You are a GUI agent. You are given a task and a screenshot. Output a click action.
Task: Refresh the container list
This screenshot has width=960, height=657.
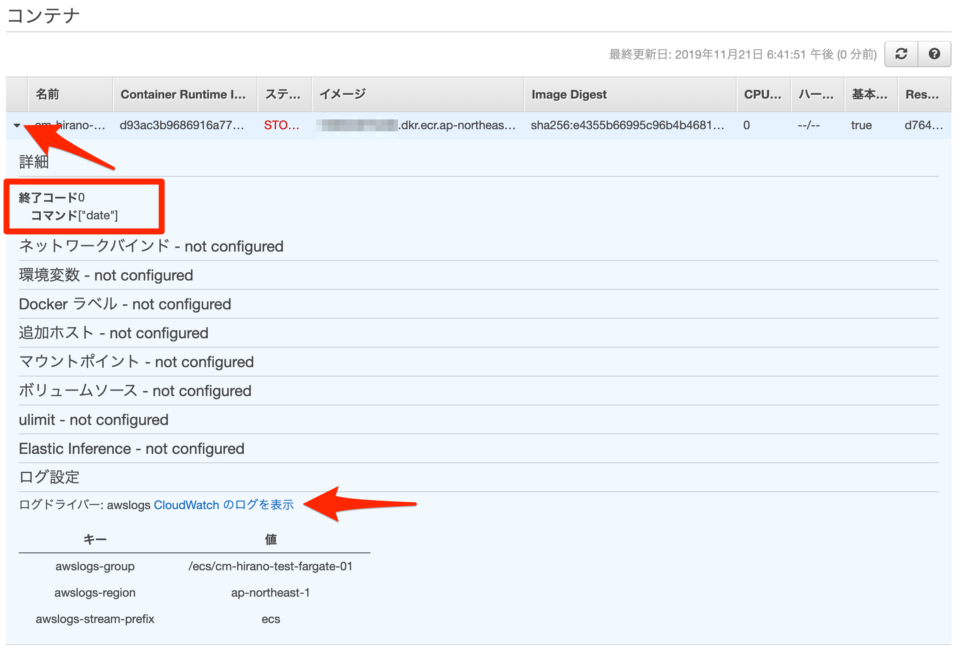[x=901, y=54]
